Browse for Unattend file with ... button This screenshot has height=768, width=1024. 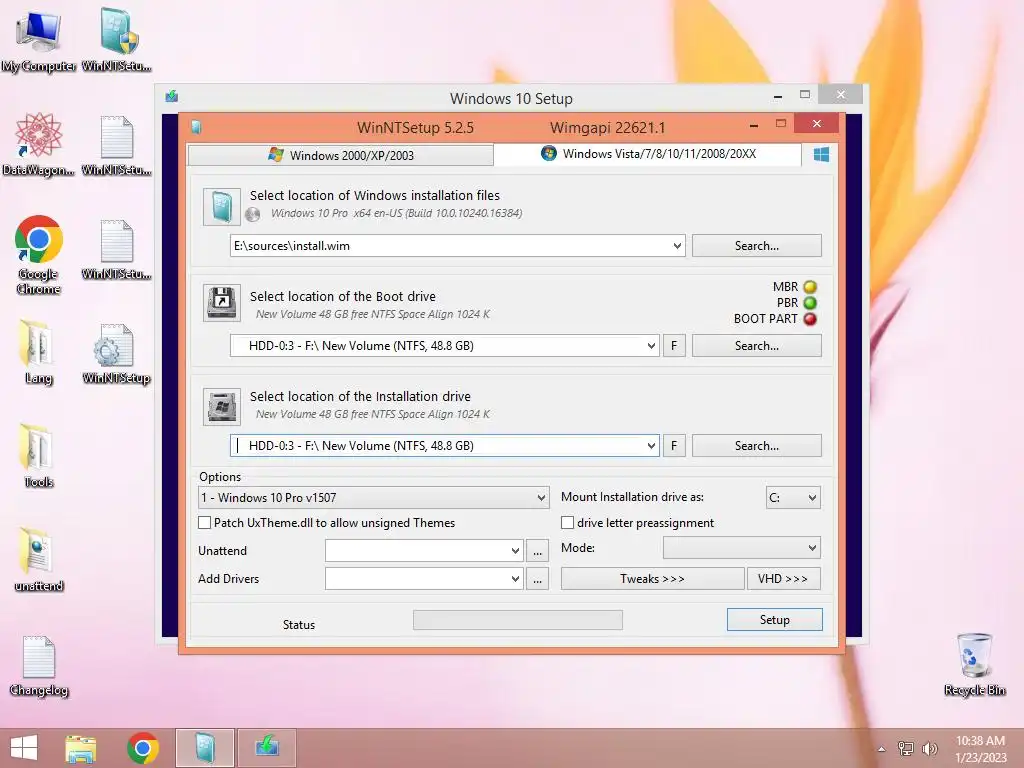click(537, 551)
